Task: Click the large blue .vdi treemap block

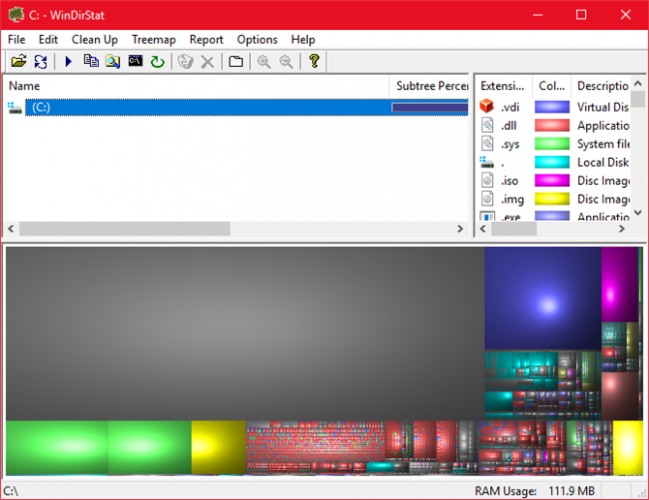Action: click(x=543, y=298)
